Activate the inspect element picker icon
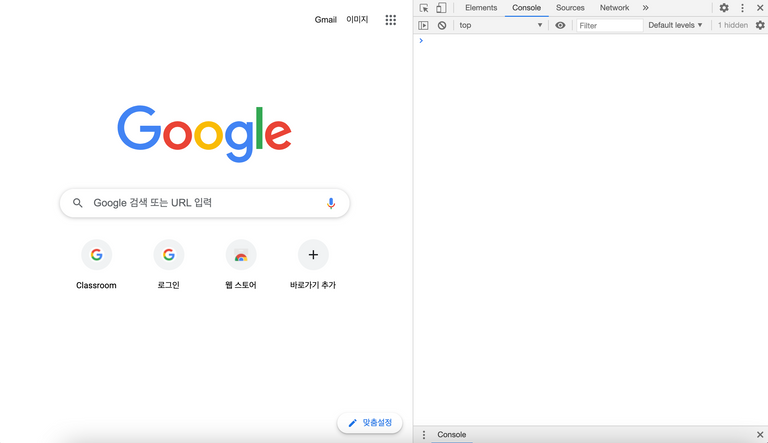Screen dimensions: 768x443 tap(424, 8)
